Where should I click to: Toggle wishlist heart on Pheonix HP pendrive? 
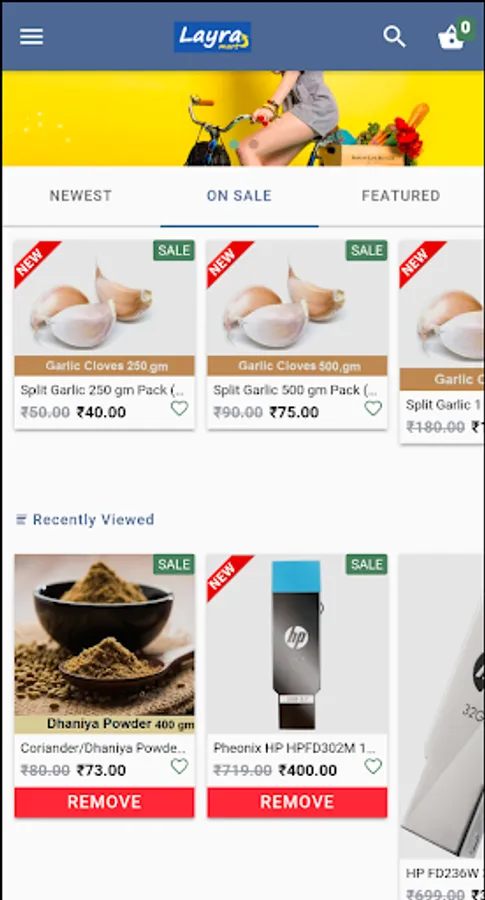[373, 766]
